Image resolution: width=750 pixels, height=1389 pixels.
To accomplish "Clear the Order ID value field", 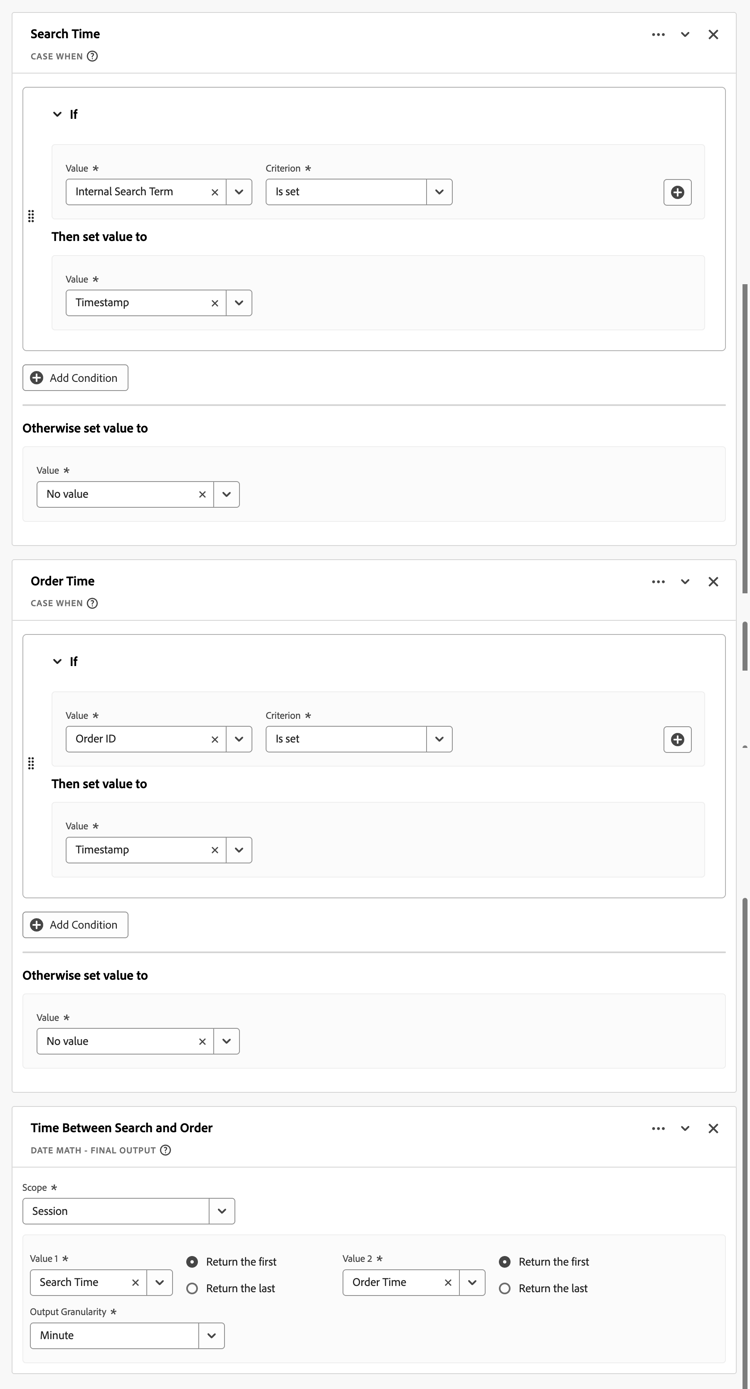I will (x=215, y=739).
